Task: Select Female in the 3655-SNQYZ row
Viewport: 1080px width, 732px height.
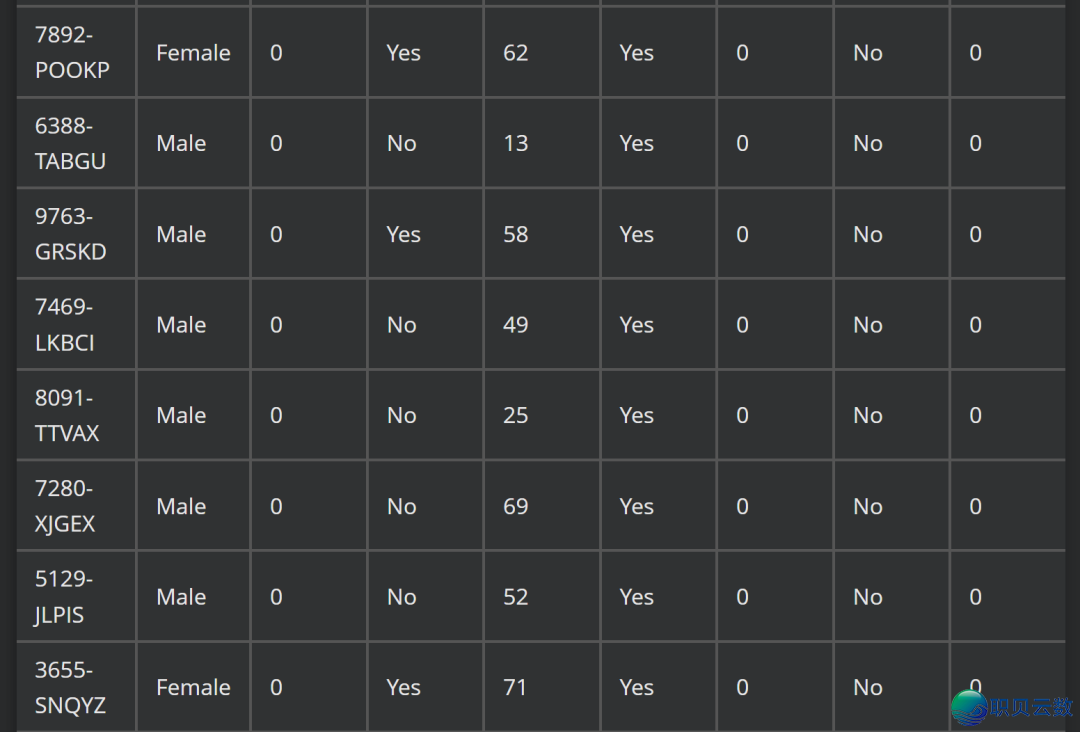Action: [x=193, y=688]
